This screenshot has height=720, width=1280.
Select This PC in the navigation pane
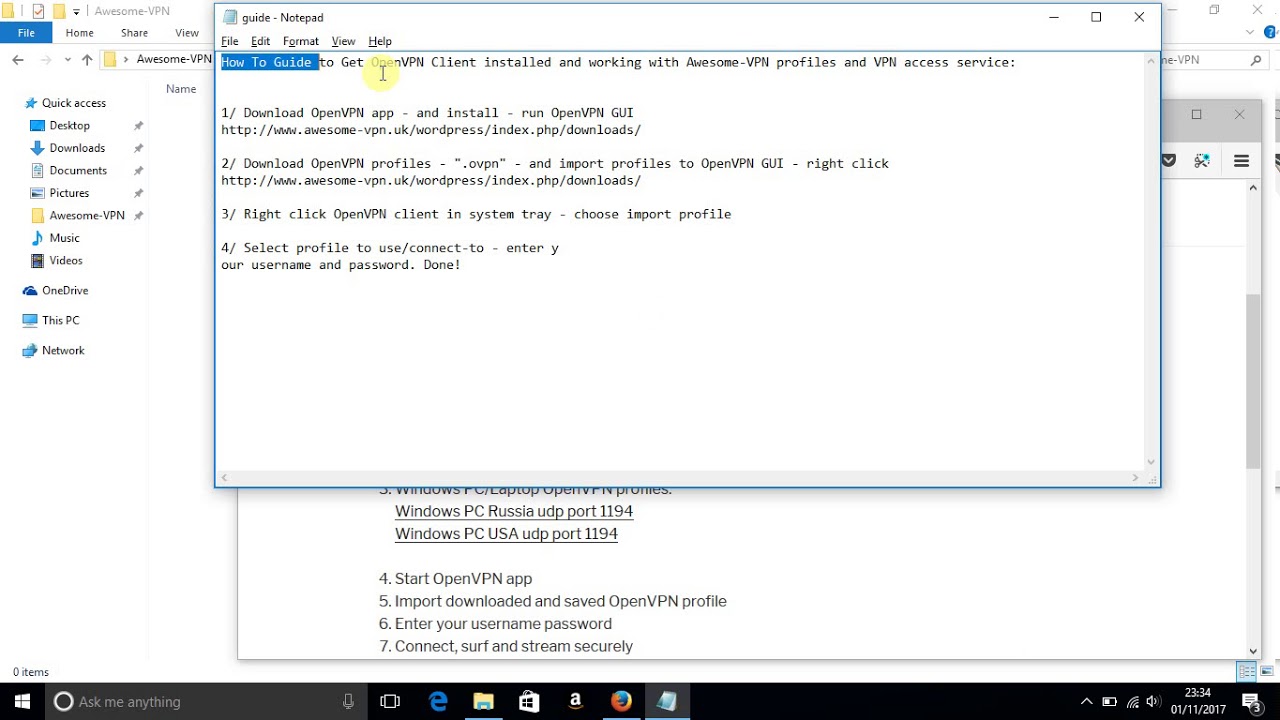point(60,320)
